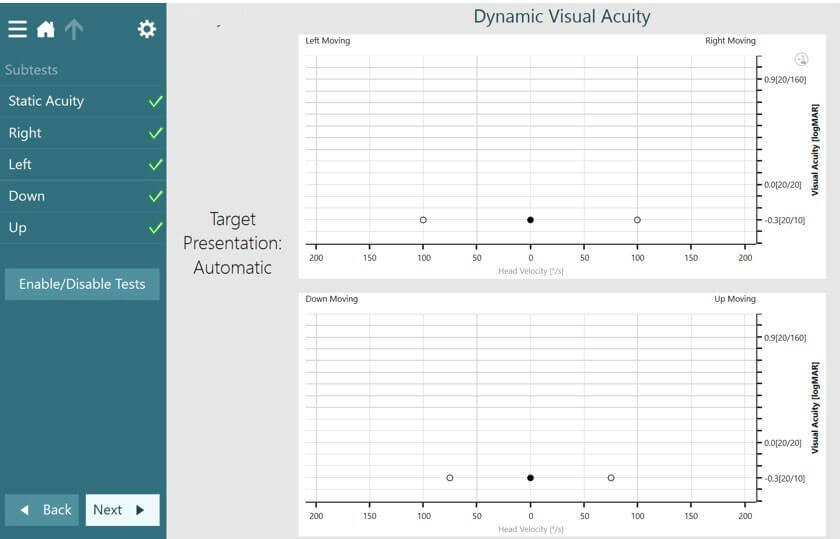
Task: Click the Right Moving data point at 100 °/s
Action: 637,220
